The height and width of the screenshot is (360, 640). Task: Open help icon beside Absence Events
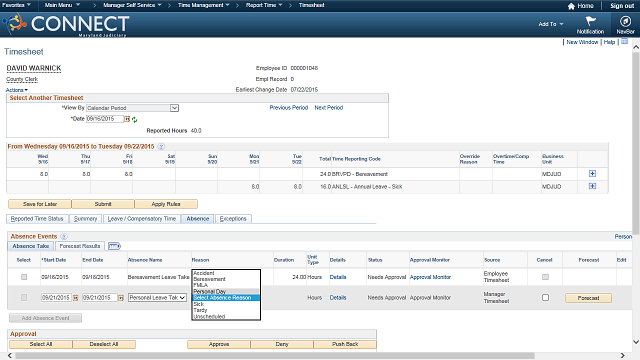click(64, 236)
